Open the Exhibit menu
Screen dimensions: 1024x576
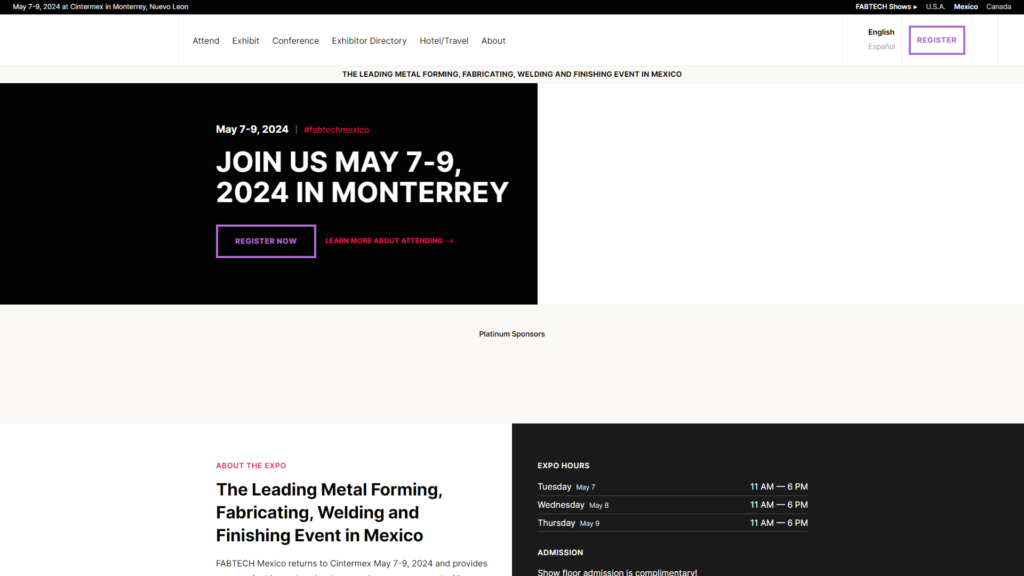click(x=246, y=40)
